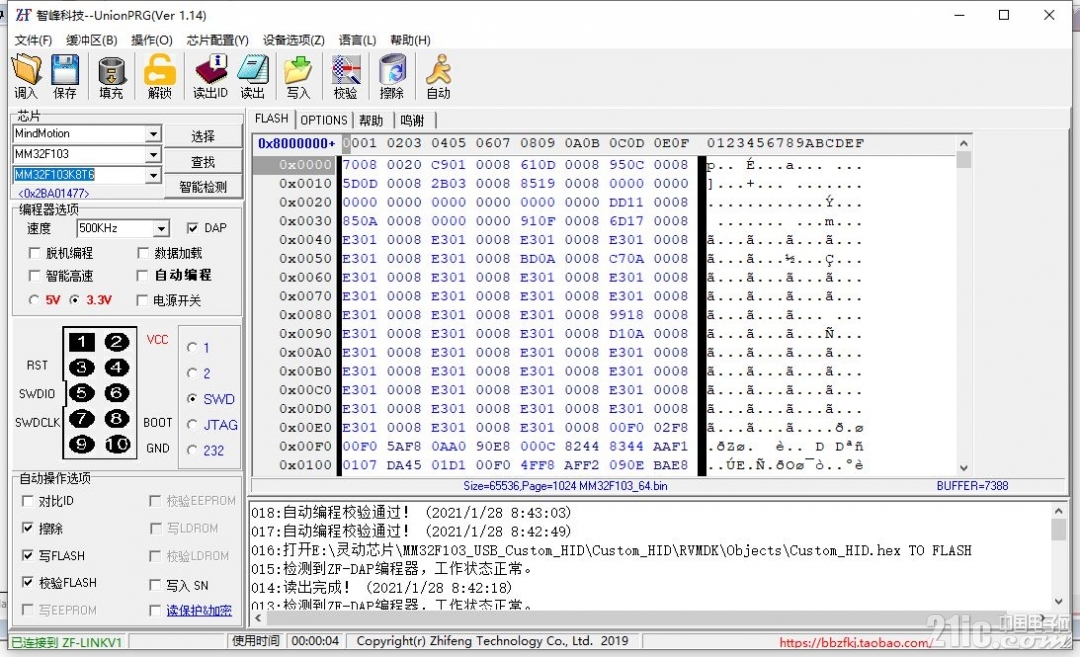Viewport: 1080px width, 657px height.
Task: Open the 缓冲区(B) buffer menu
Action: coord(92,40)
